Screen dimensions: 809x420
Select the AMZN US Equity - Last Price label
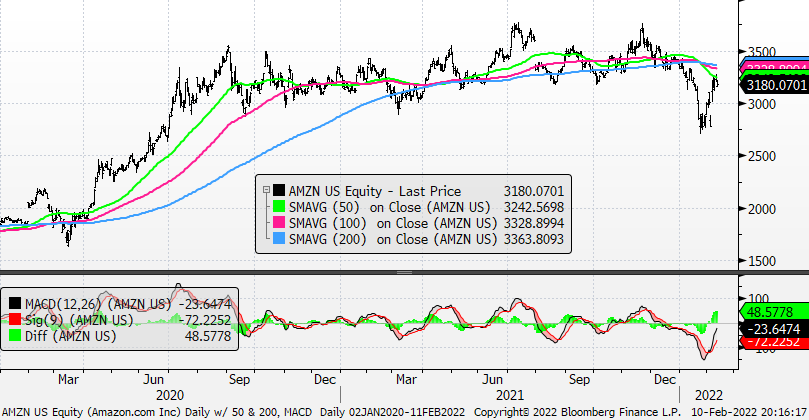tap(375, 191)
